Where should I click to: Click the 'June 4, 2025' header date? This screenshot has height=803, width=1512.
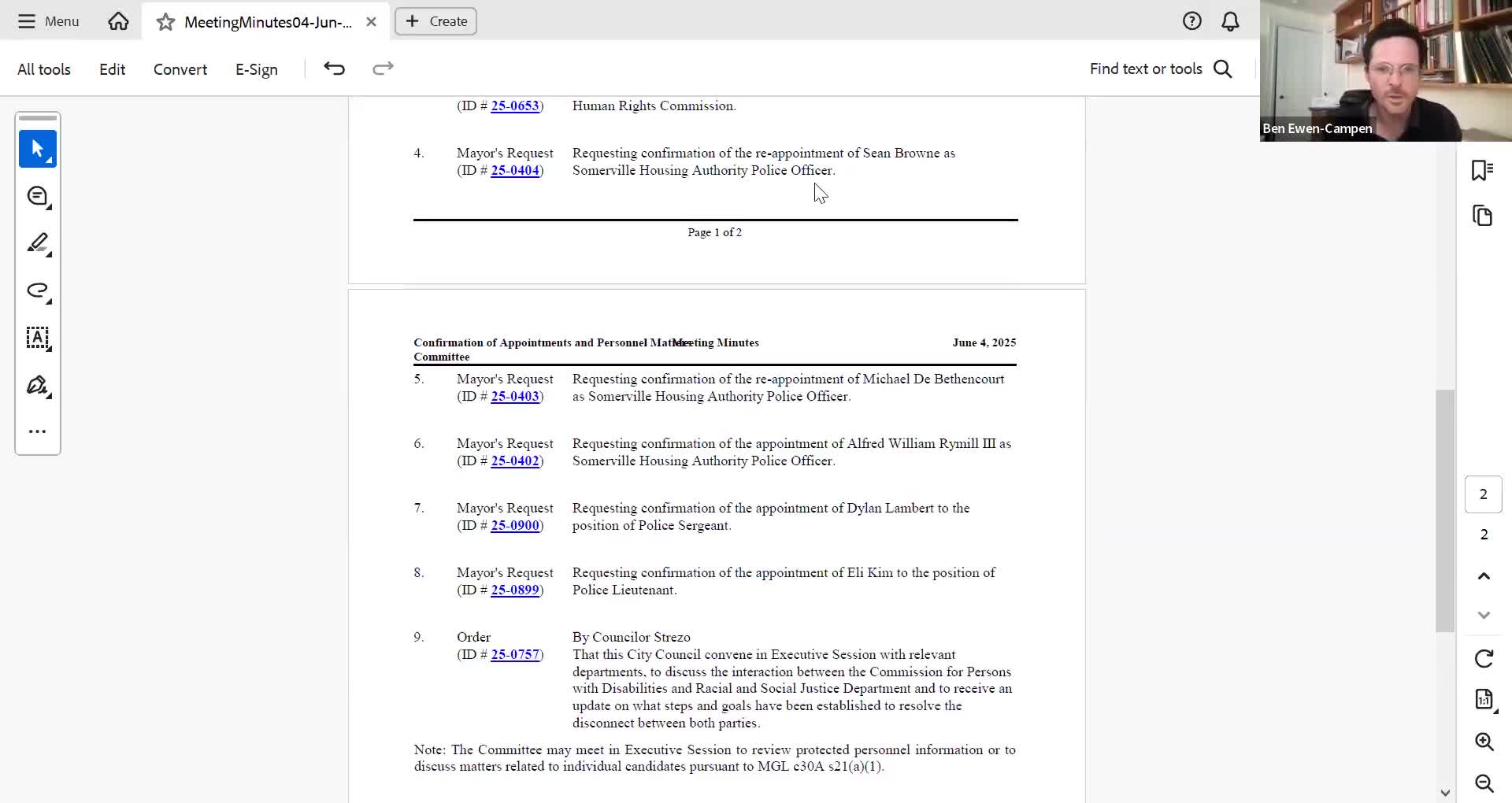click(984, 342)
